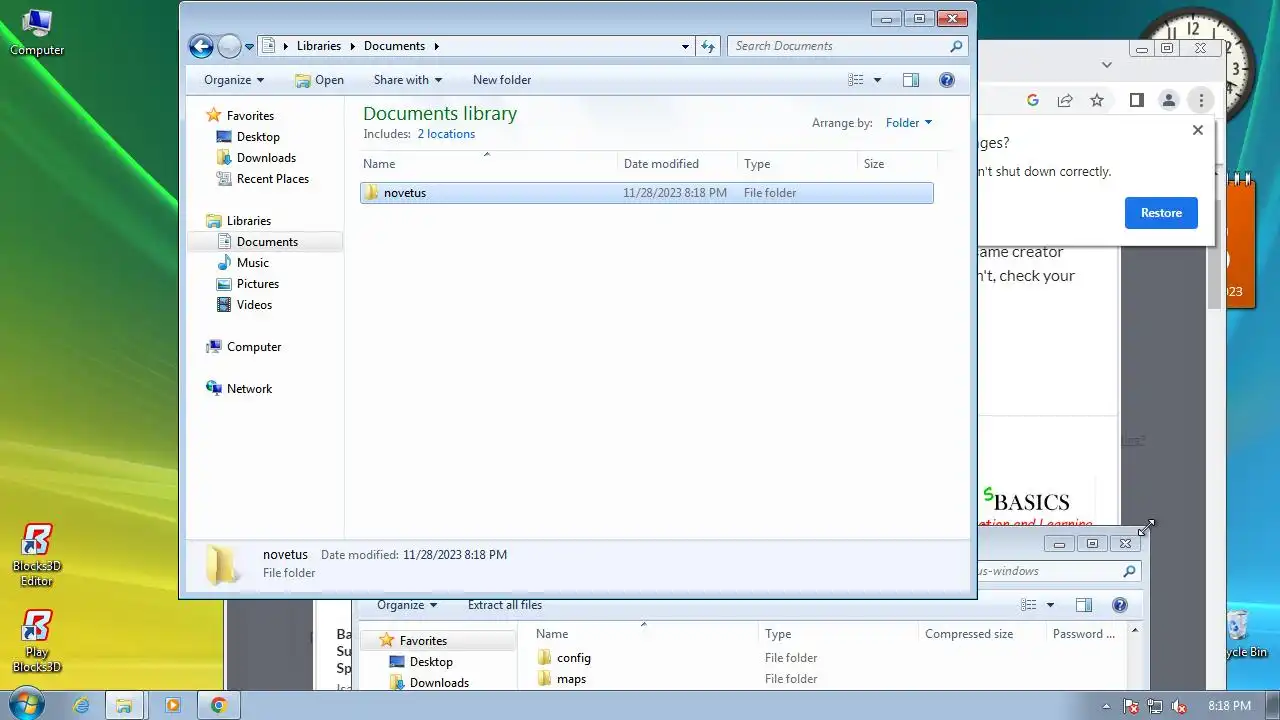Open the Organize menu in Documents window
The height and width of the screenshot is (720, 1280).
tap(234, 80)
